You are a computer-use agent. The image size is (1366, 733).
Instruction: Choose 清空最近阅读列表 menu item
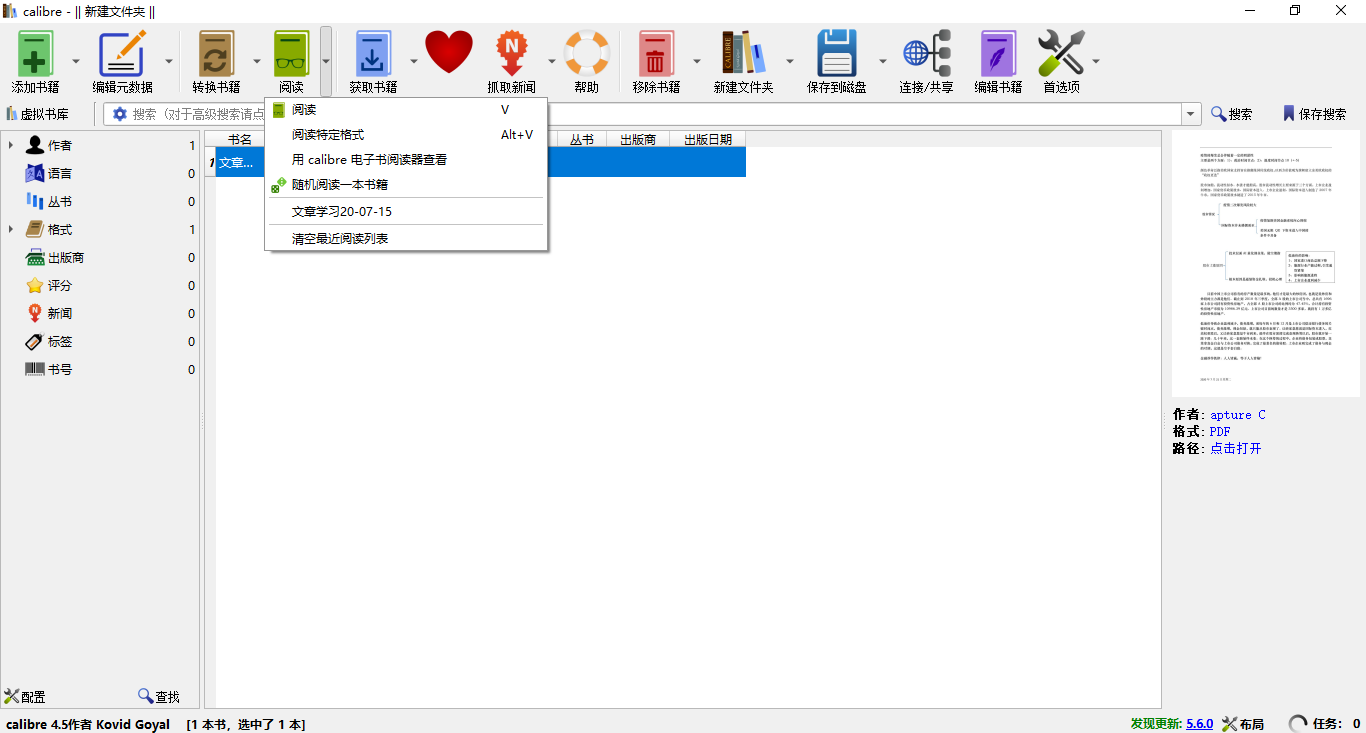406,239
